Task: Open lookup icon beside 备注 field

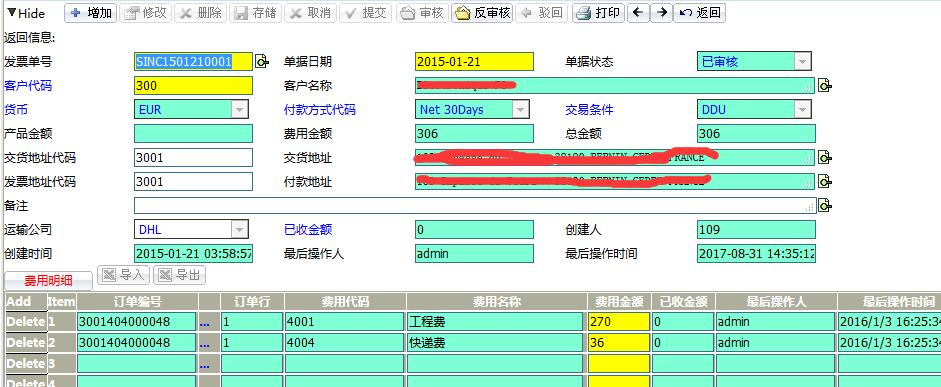Action: (x=825, y=205)
